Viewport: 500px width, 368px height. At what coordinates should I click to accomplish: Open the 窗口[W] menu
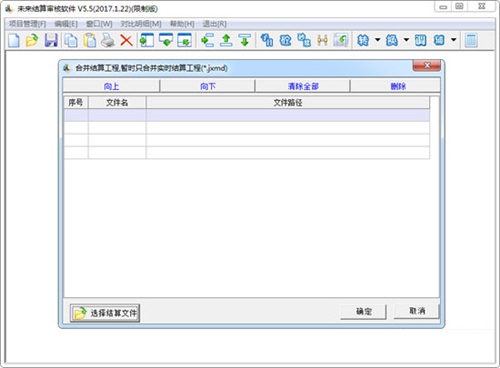coord(99,24)
